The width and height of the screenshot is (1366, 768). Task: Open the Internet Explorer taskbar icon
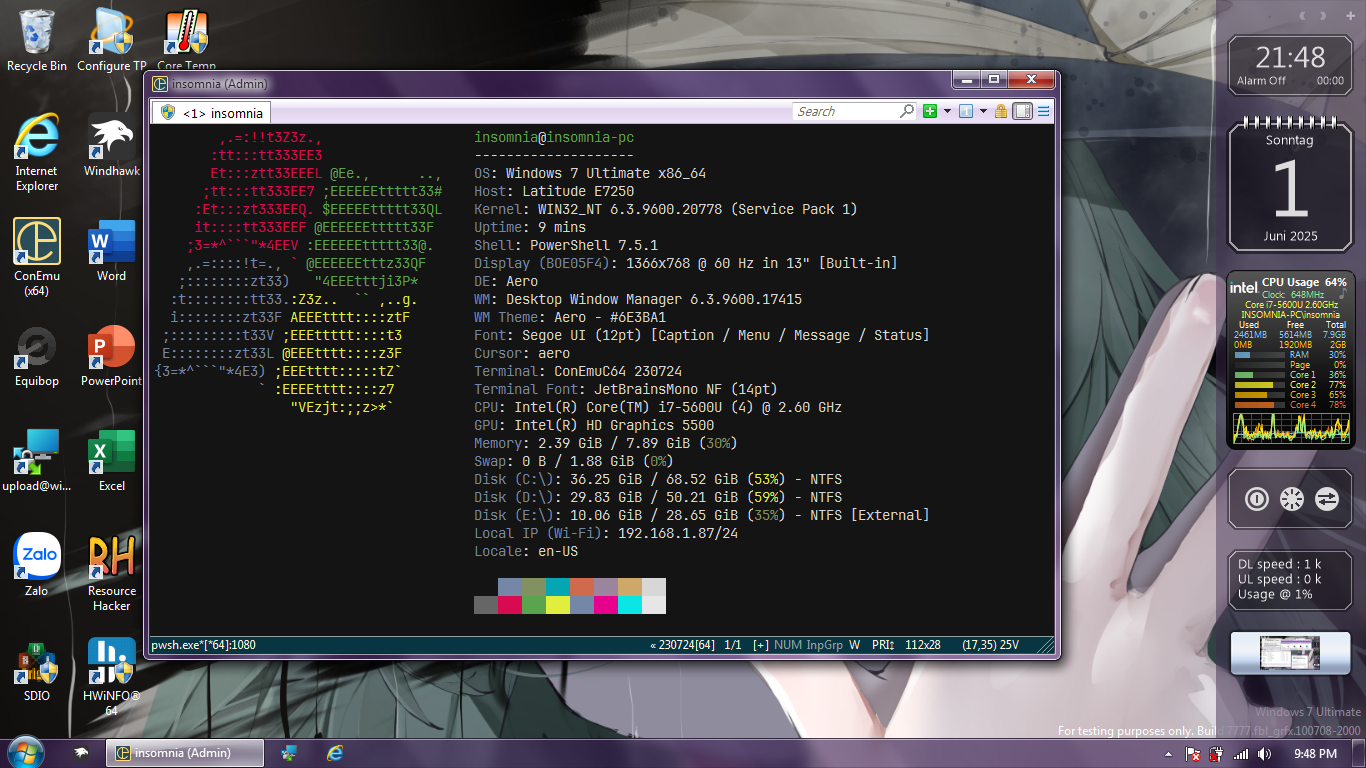pos(335,753)
